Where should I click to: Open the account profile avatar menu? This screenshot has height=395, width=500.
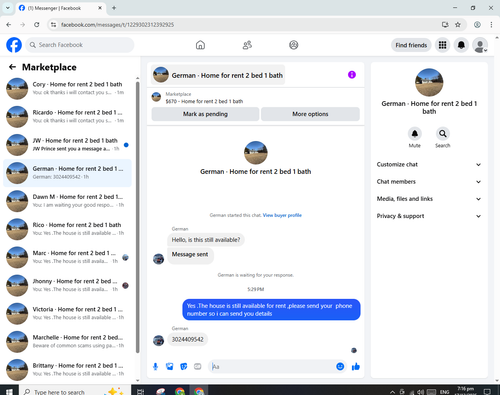coord(480,45)
